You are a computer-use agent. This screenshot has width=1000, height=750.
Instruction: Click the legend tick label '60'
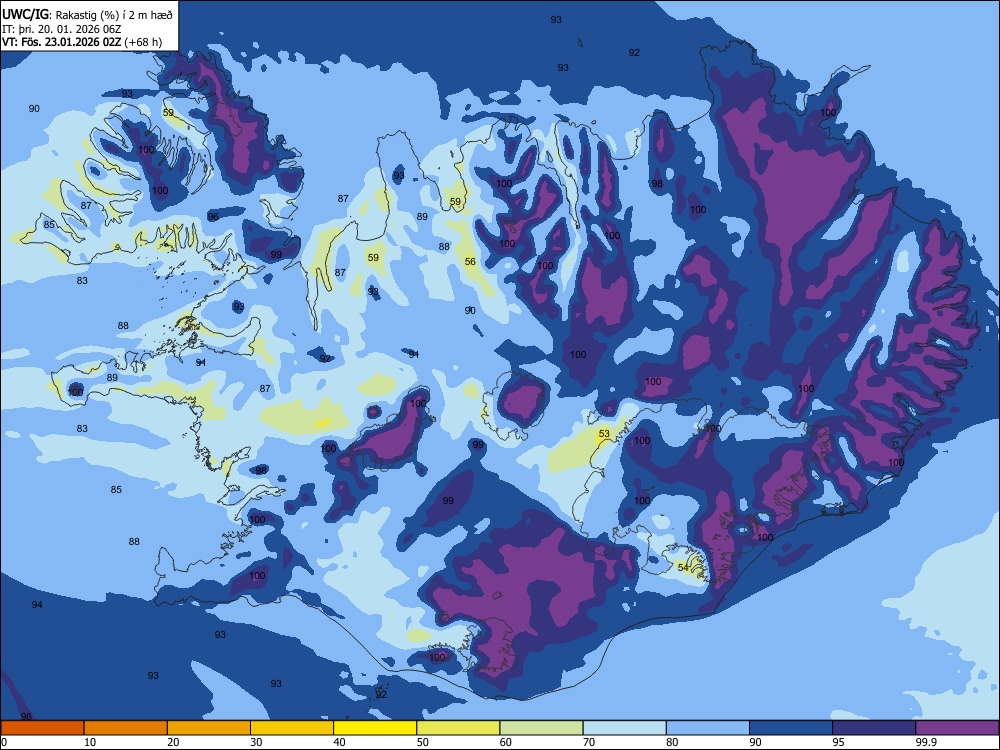click(506, 742)
